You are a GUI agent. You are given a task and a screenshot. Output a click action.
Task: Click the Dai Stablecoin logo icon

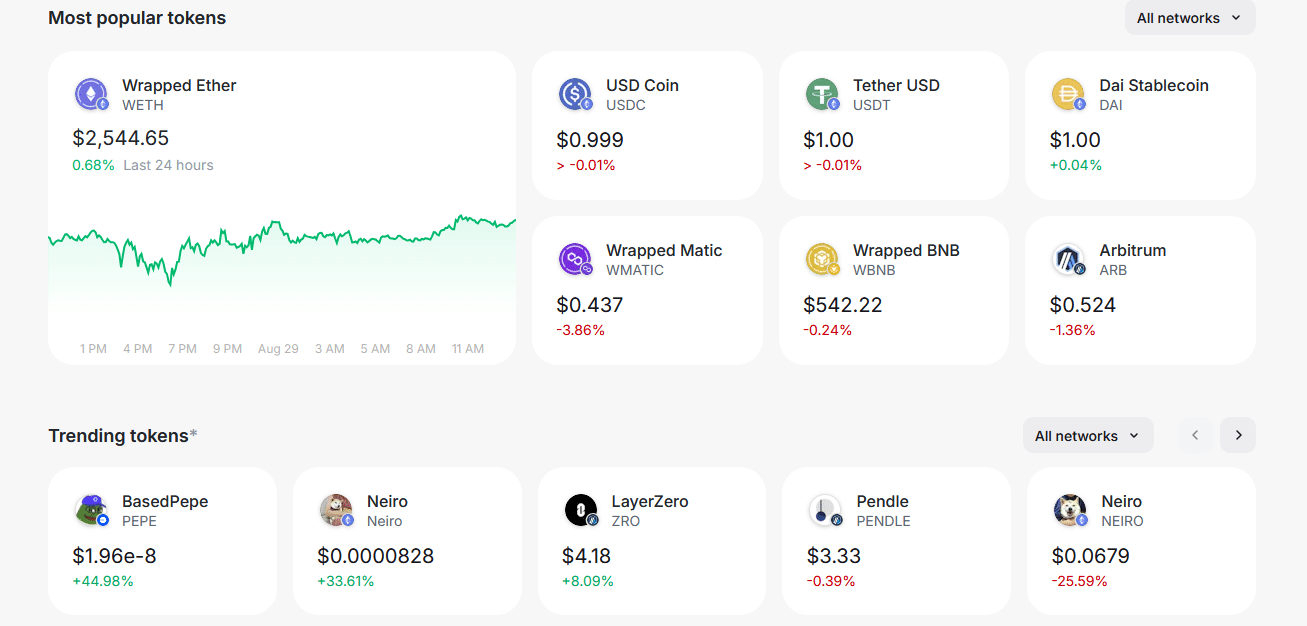point(1068,95)
